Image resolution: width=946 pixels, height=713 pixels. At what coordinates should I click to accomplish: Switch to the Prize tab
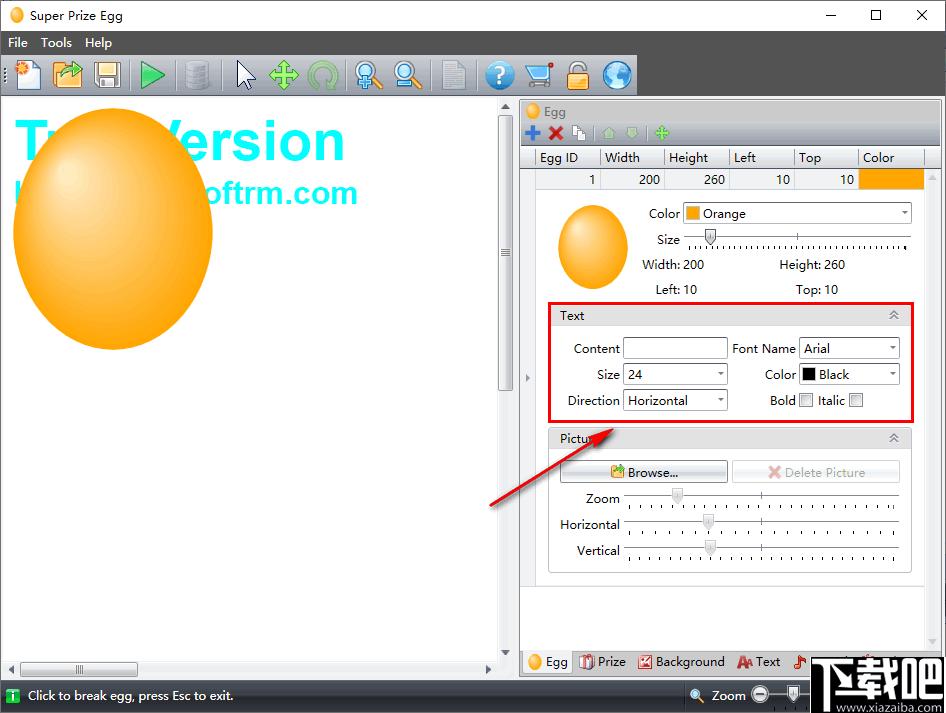coord(603,662)
